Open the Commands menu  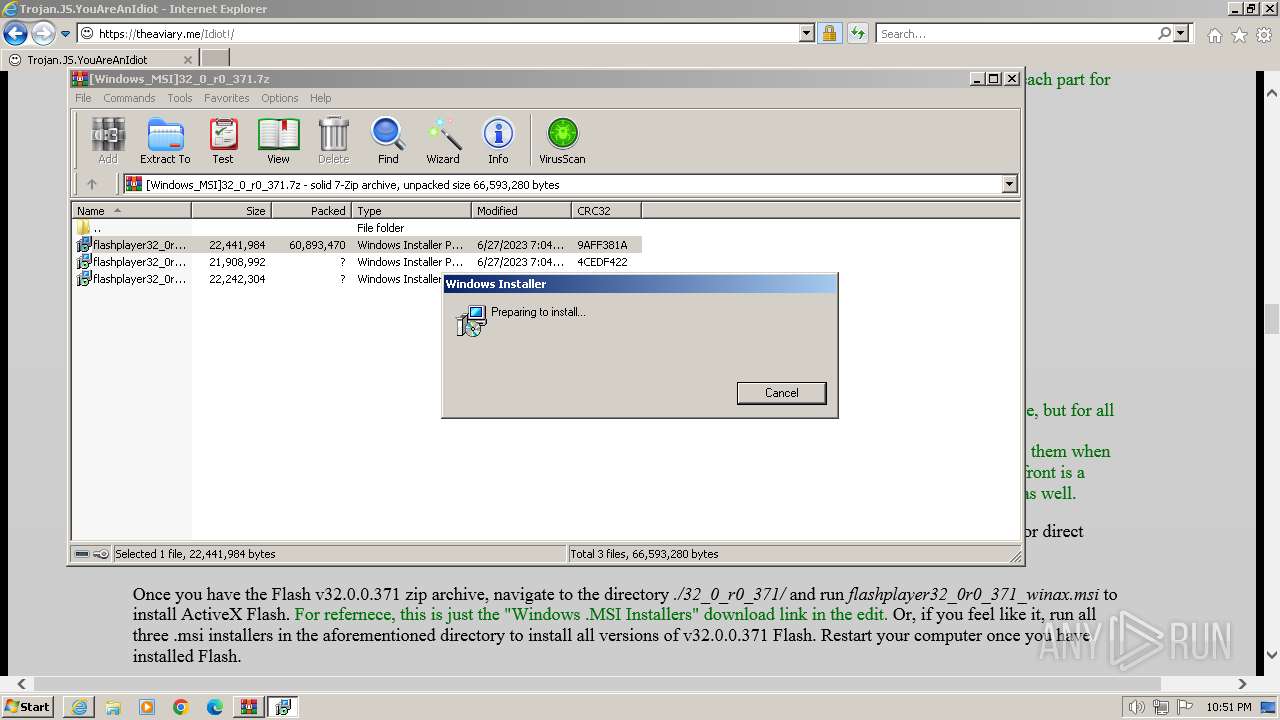click(x=129, y=98)
